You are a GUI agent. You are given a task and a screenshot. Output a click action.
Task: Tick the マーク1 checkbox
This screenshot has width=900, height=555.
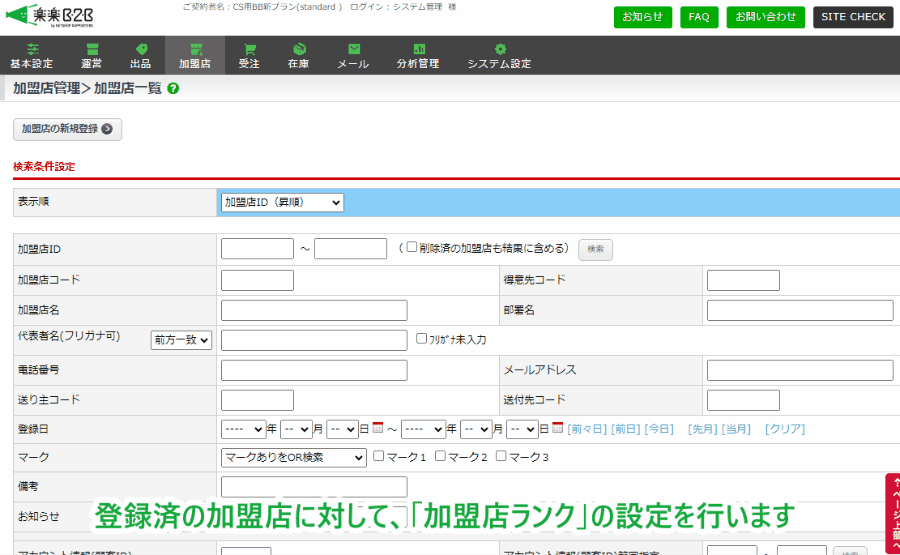click(x=379, y=457)
